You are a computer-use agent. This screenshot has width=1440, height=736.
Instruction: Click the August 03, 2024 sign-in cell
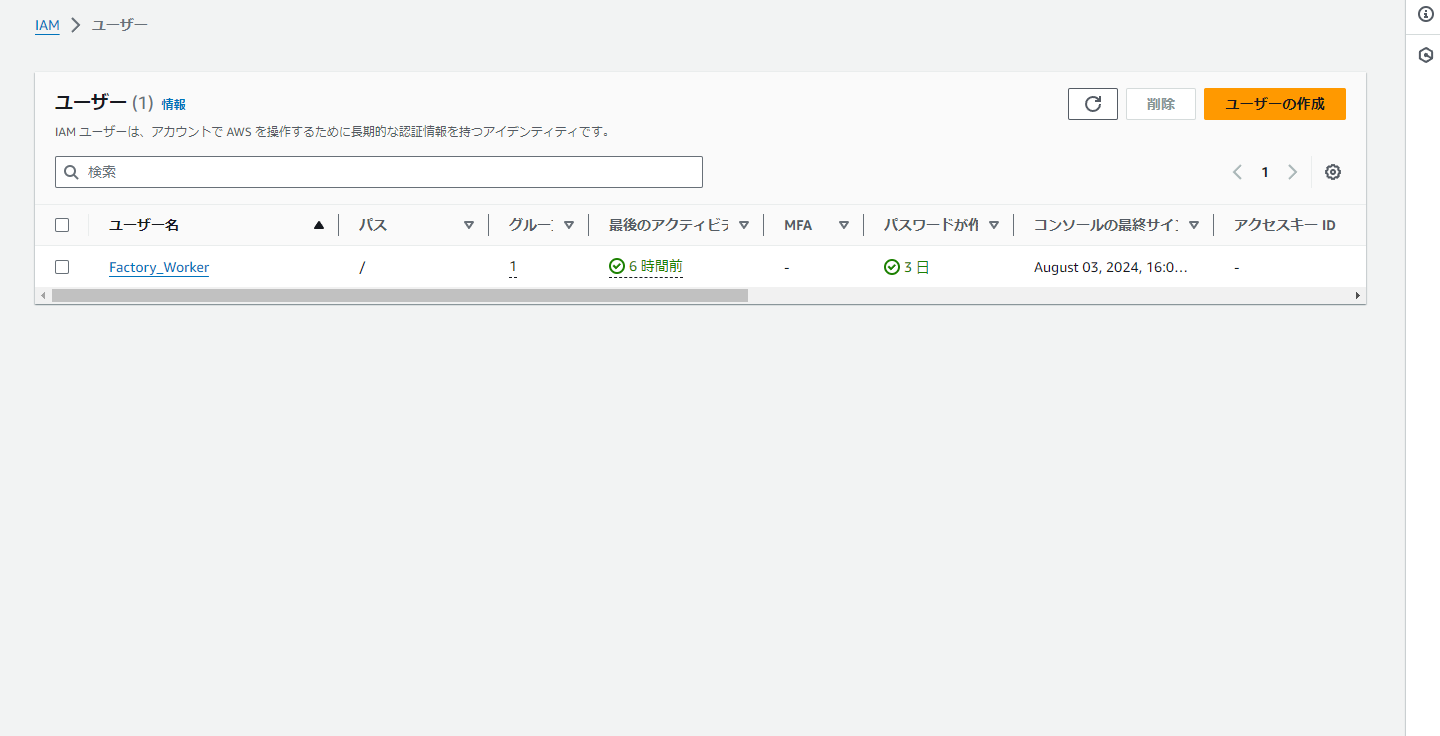pyautogui.click(x=1111, y=267)
